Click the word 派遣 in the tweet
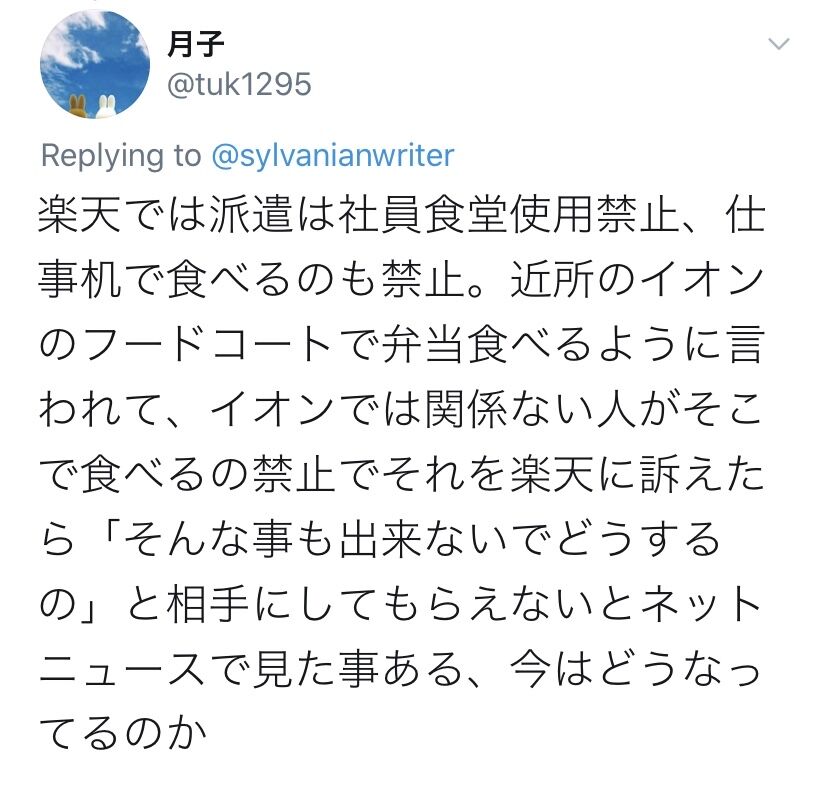The image size is (828, 795). coord(252,215)
